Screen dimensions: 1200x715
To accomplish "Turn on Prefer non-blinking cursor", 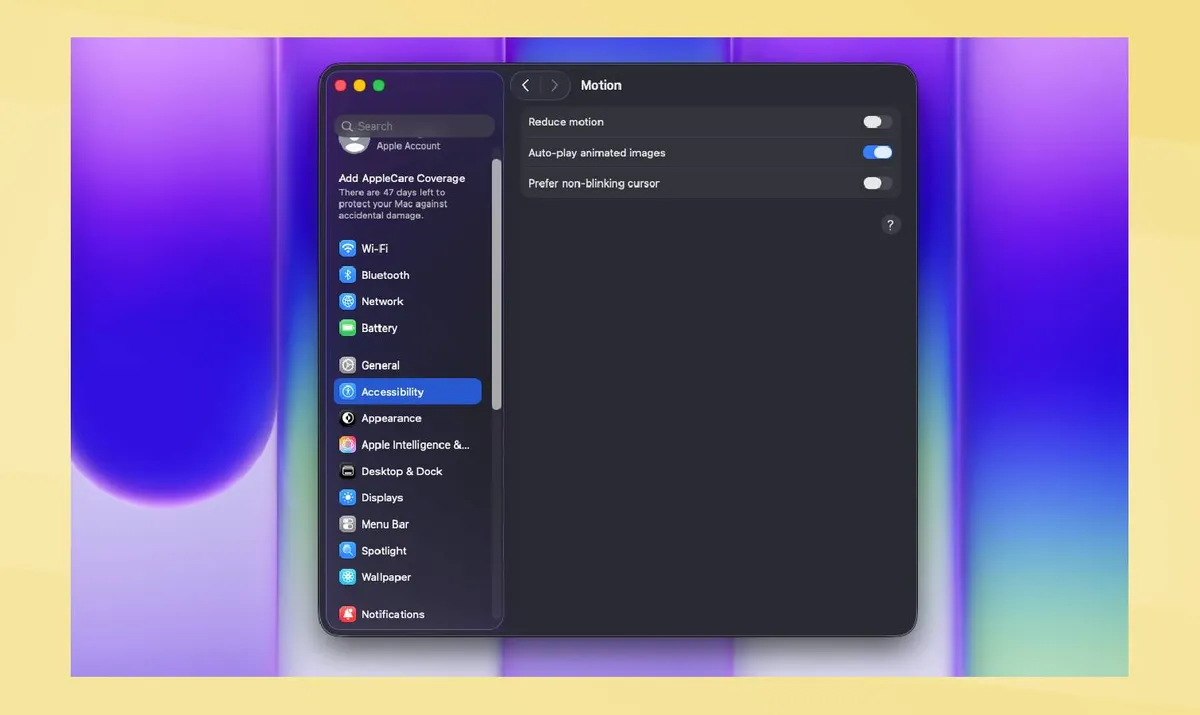I will (877, 183).
